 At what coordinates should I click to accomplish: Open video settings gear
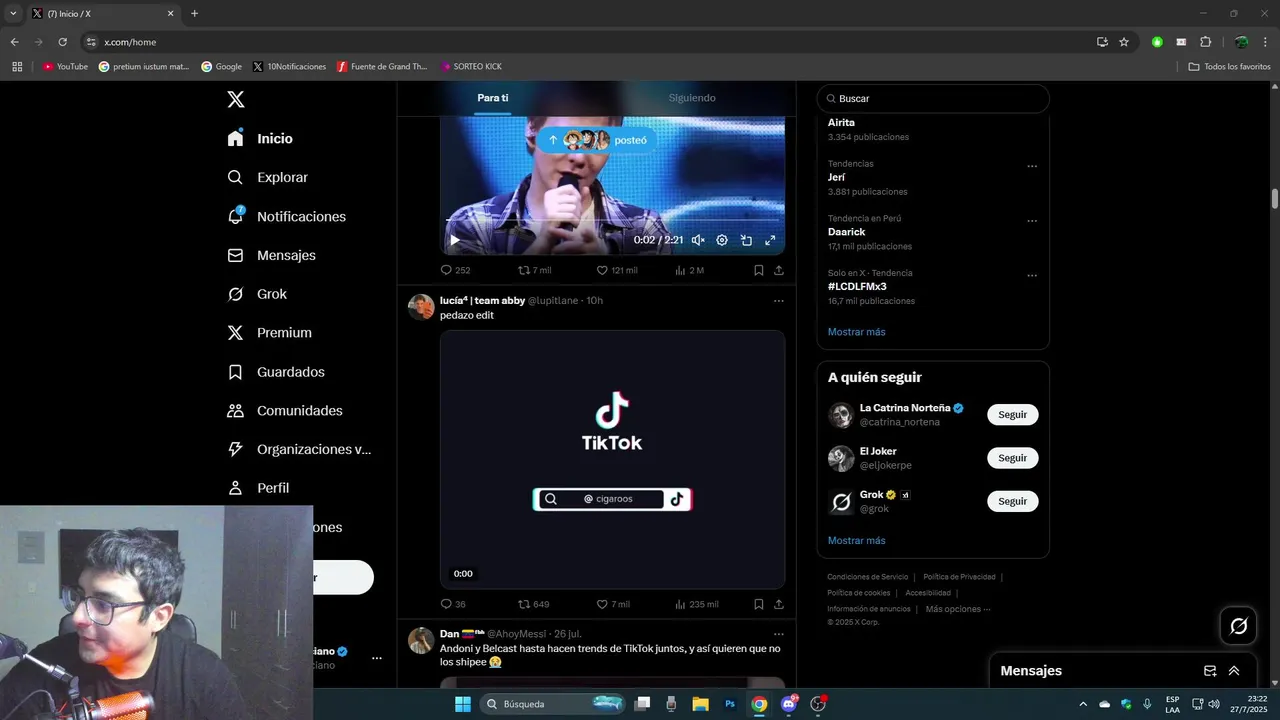(x=722, y=240)
